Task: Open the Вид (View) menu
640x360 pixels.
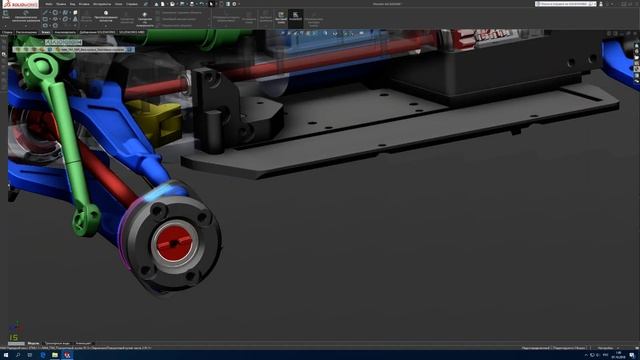Action: (72, 4)
